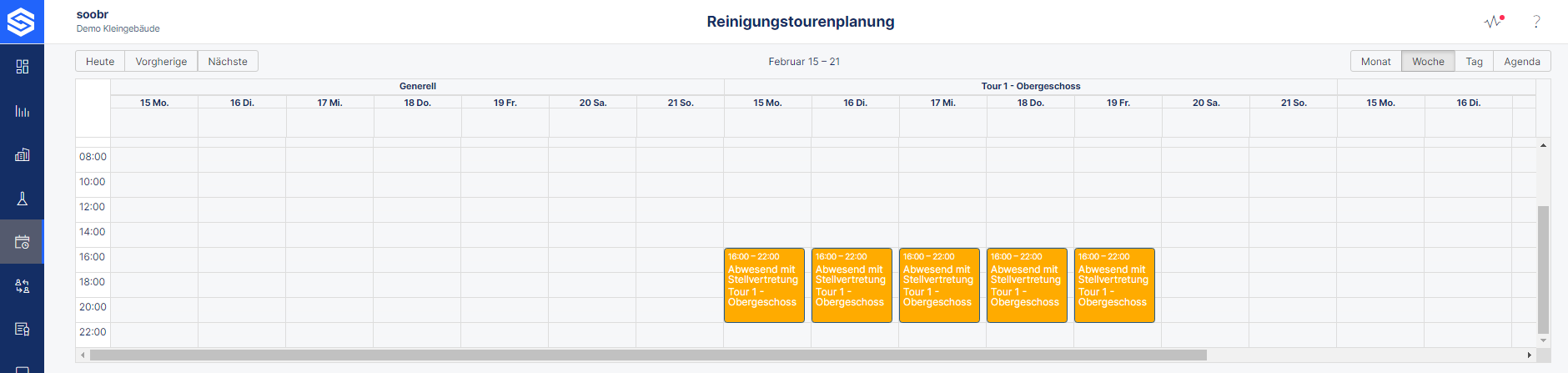Open the dashboard grid icon in sidebar

coord(23,67)
